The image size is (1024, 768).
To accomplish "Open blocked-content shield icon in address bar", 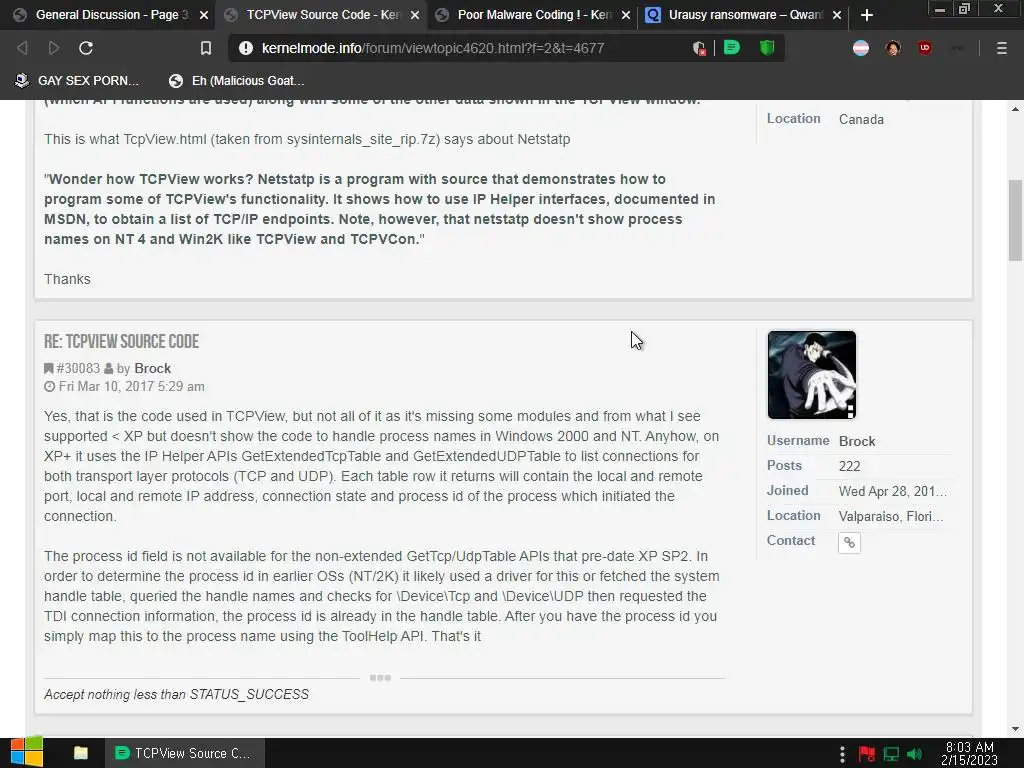I will 699,48.
